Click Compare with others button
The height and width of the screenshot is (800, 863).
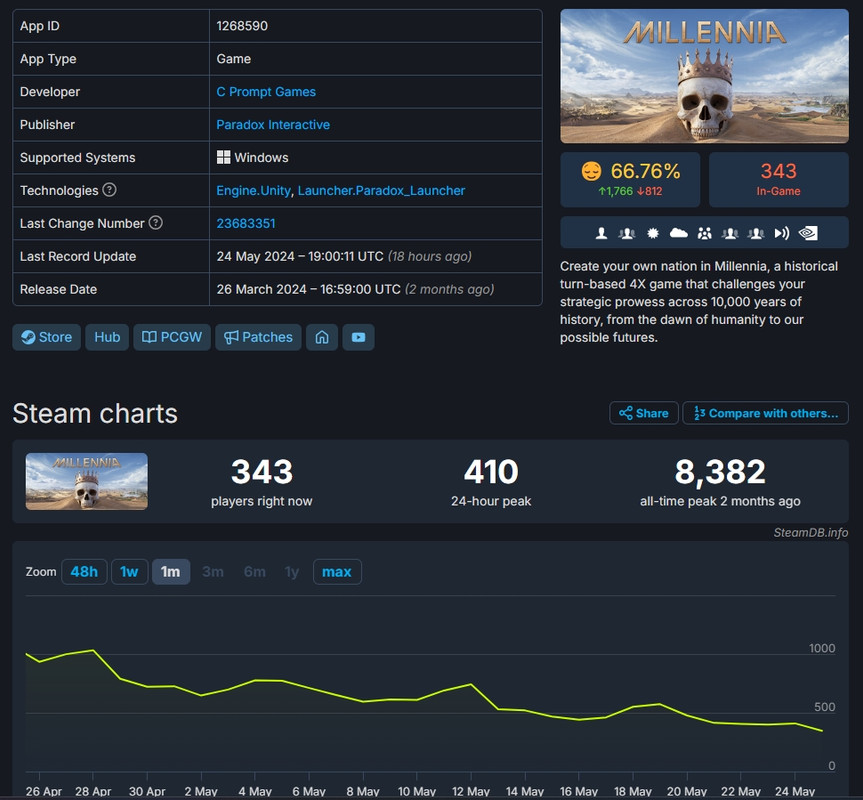(766, 413)
